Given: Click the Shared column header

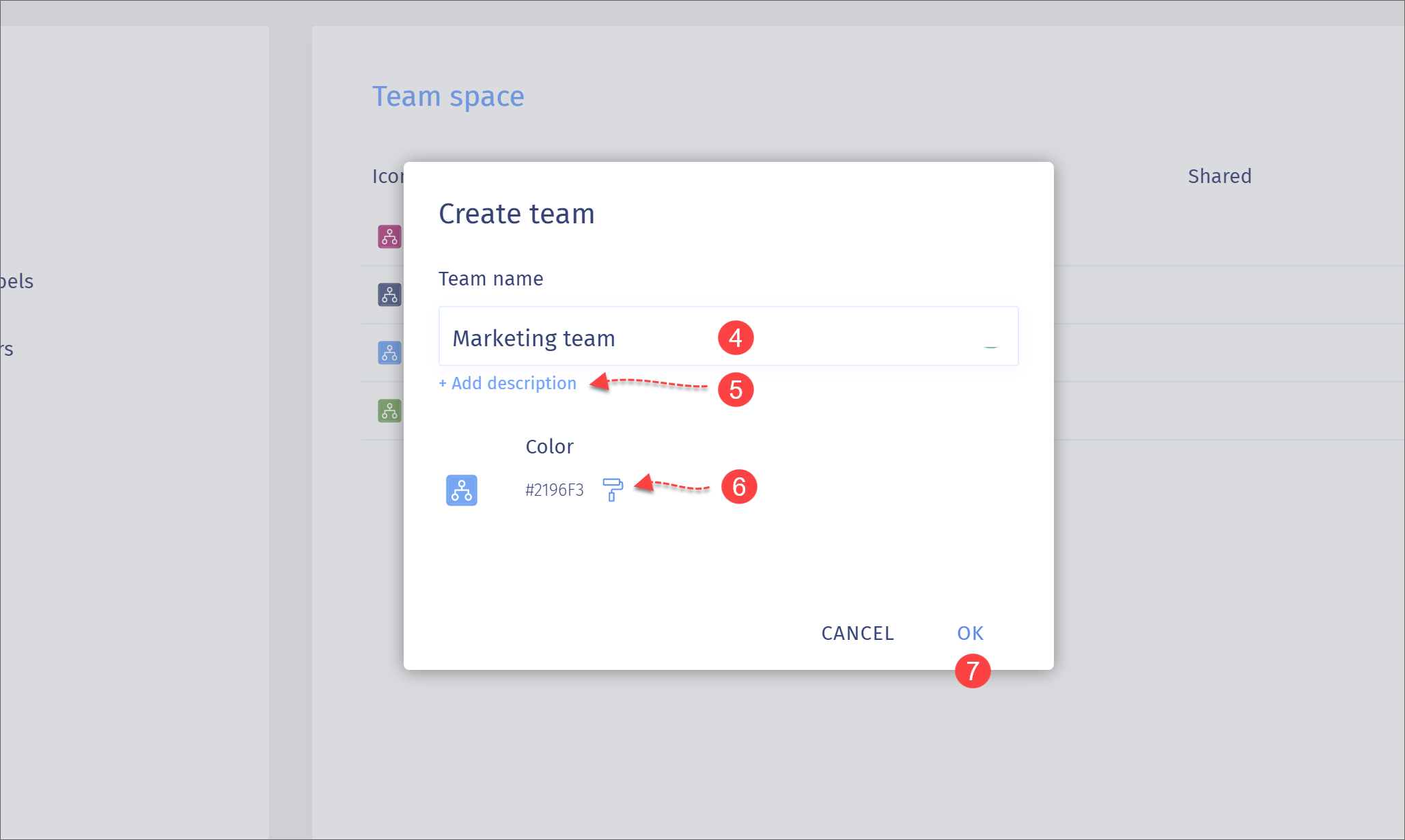Looking at the screenshot, I should (1219, 176).
